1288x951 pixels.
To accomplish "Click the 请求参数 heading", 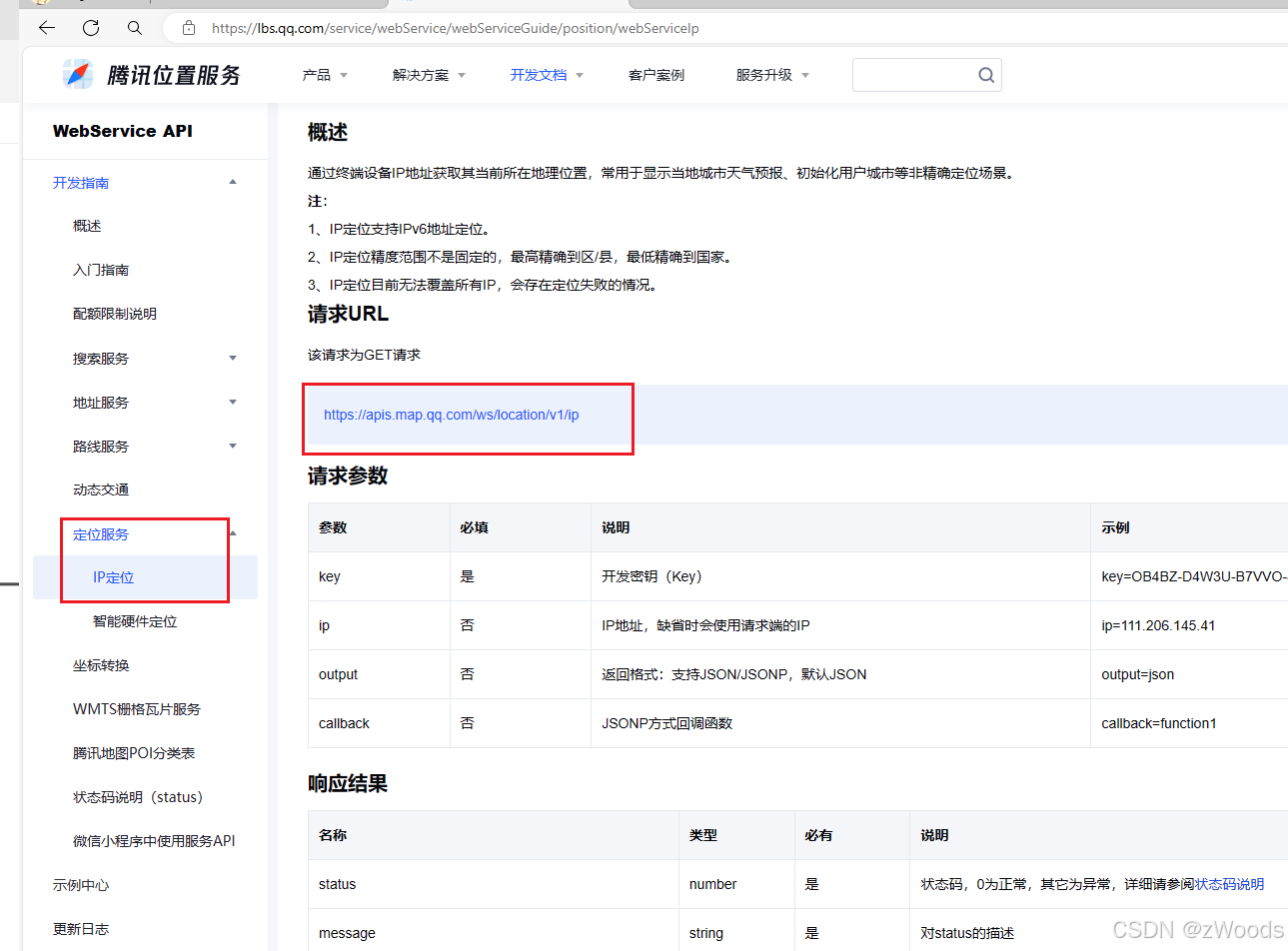I will click(348, 475).
